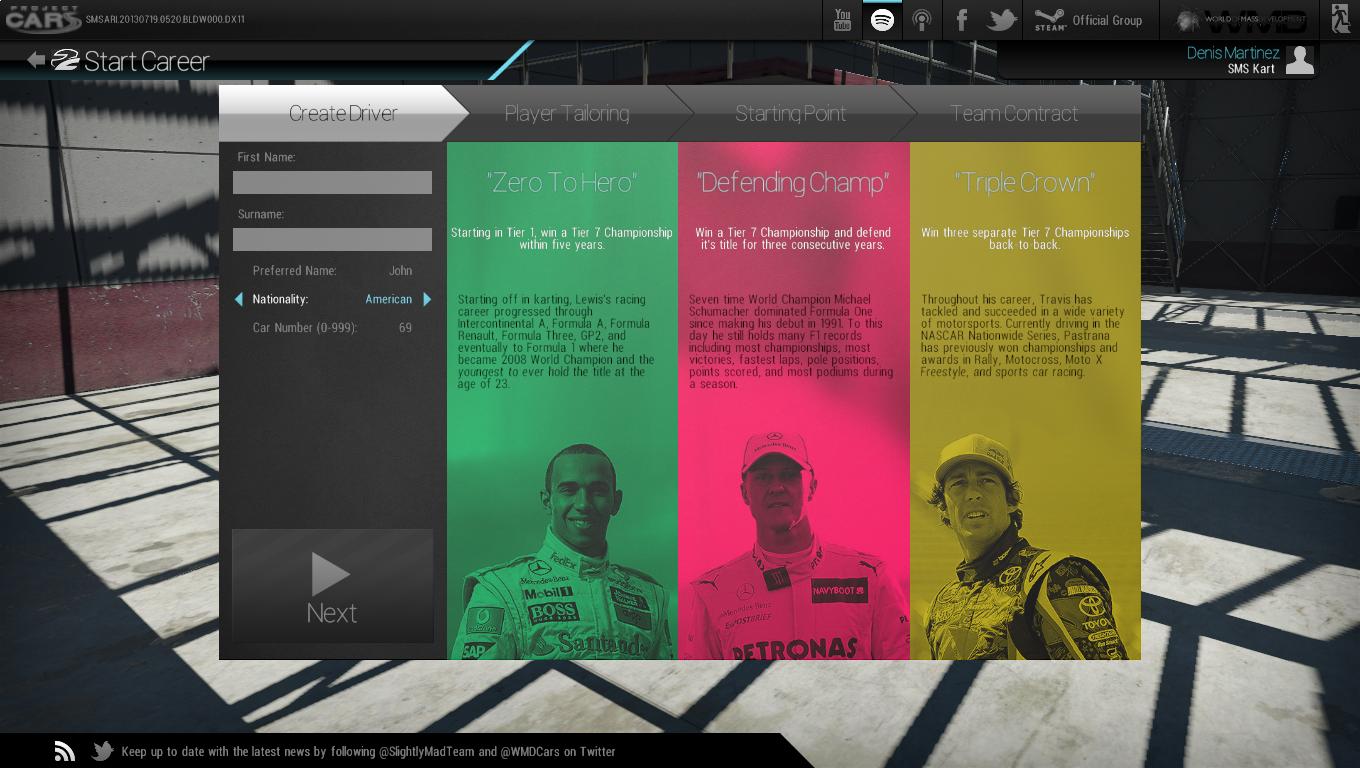Switch to the Player Tailoring tab

567,113
